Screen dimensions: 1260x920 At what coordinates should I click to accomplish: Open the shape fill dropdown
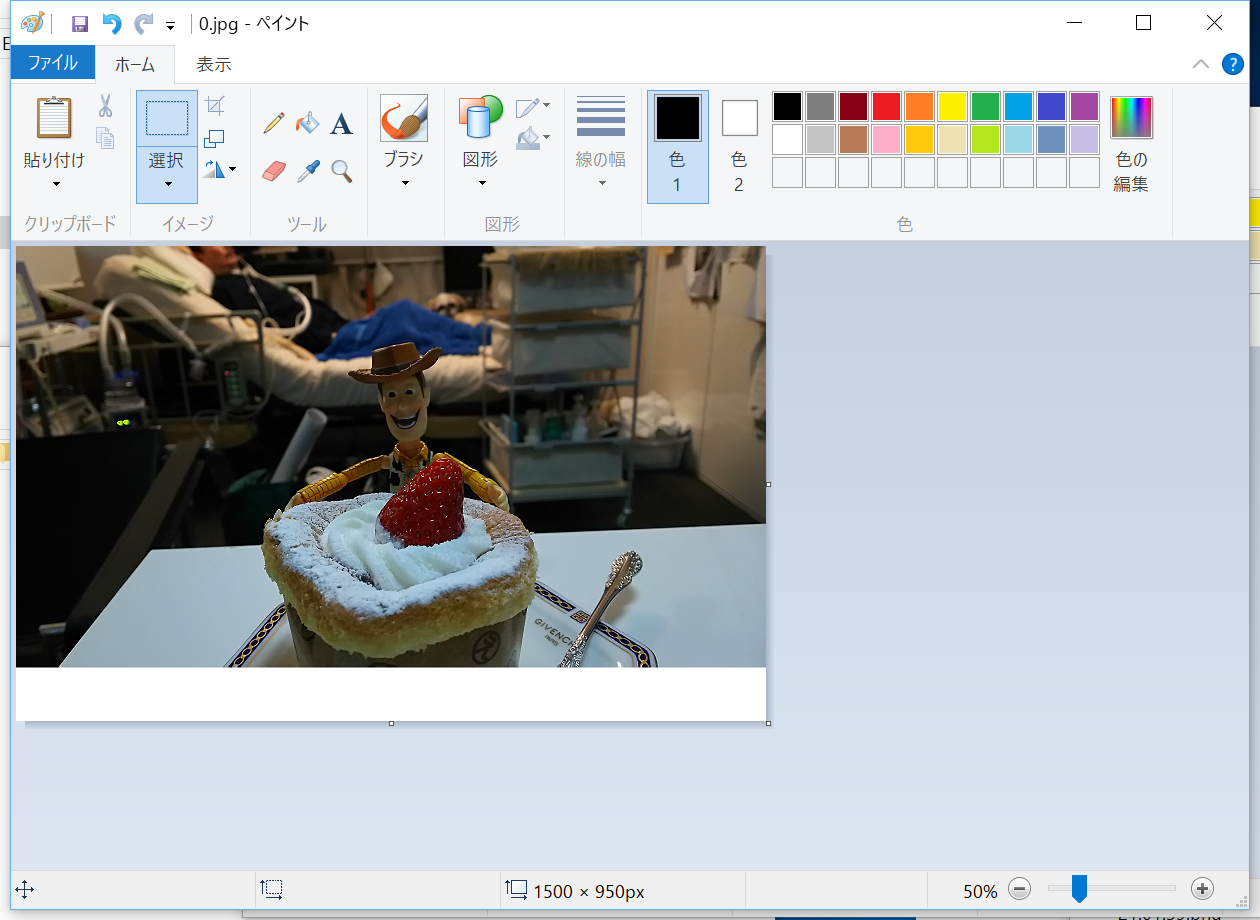[533, 138]
